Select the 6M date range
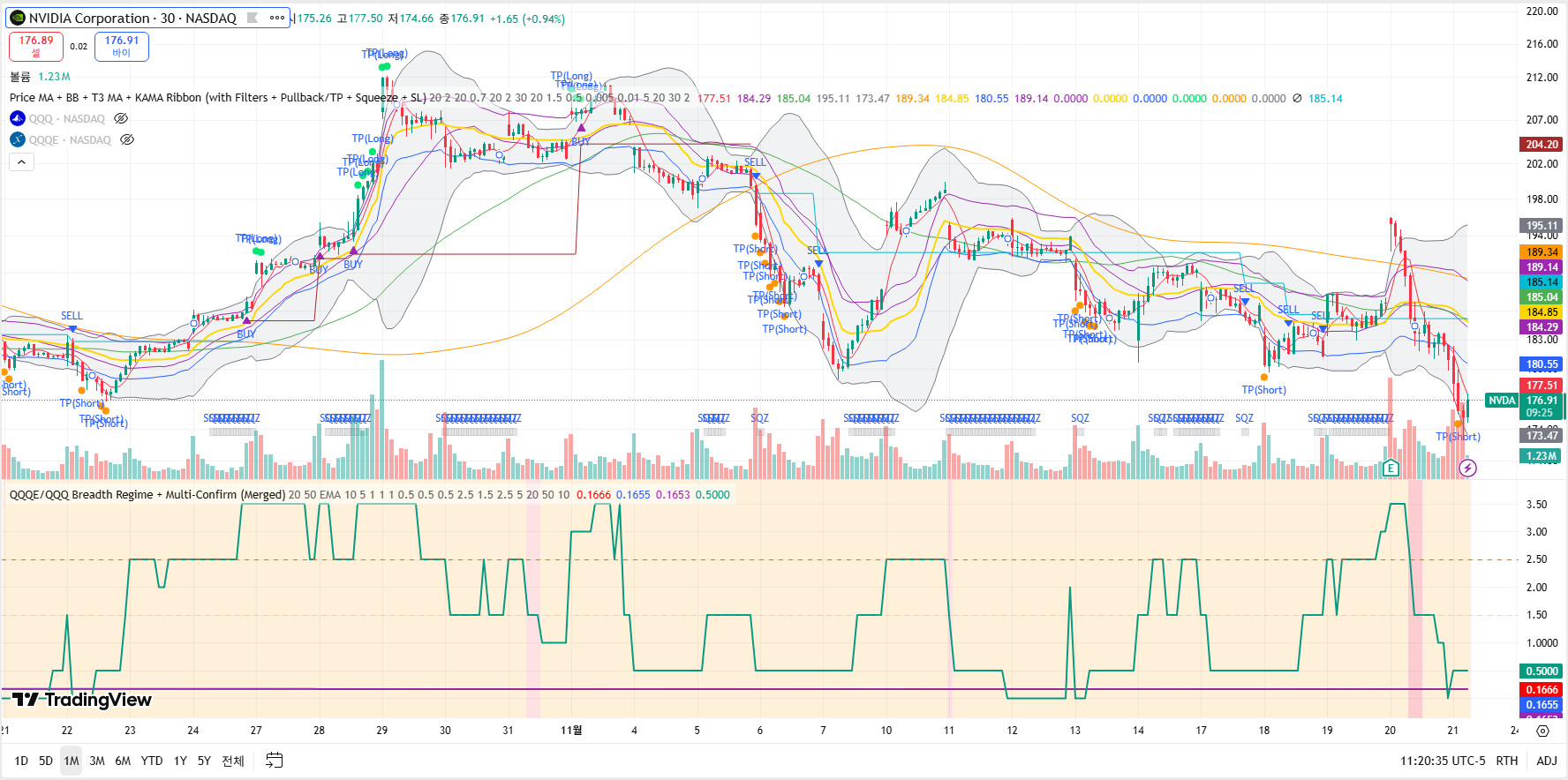Viewport: 1568px width, 780px height. 123,761
